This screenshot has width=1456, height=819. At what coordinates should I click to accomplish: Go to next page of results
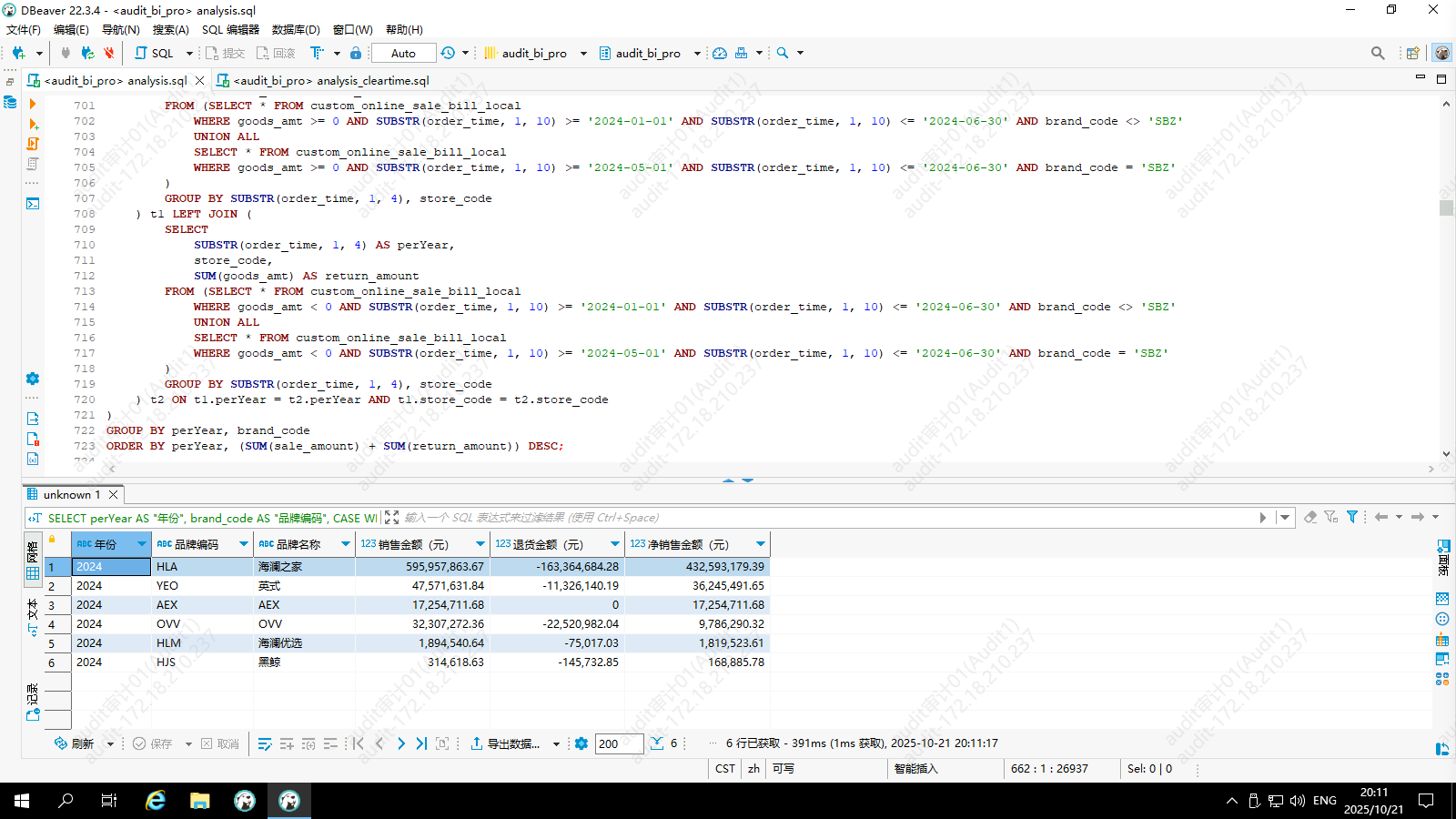coord(401,743)
